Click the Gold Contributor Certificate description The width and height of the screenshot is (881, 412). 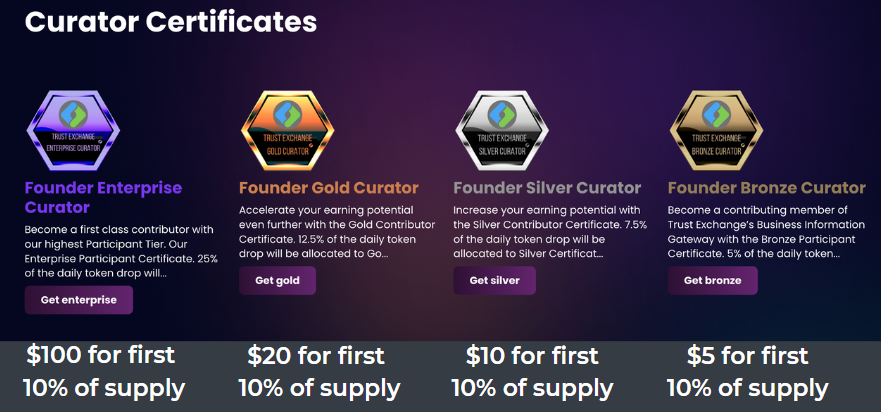tap(337, 232)
